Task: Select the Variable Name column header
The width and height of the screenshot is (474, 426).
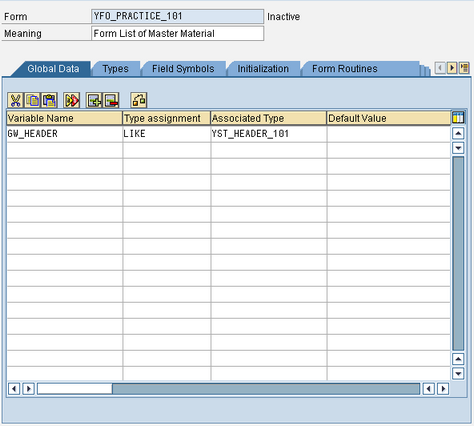Action: (x=64, y=118)
